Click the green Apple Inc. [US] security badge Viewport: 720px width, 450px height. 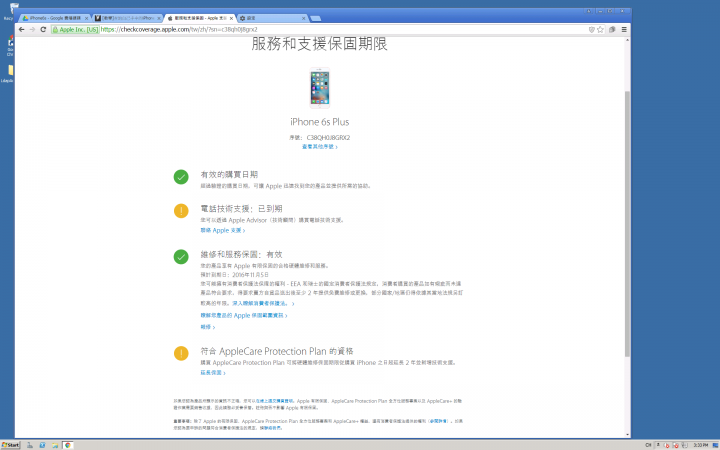75,29
